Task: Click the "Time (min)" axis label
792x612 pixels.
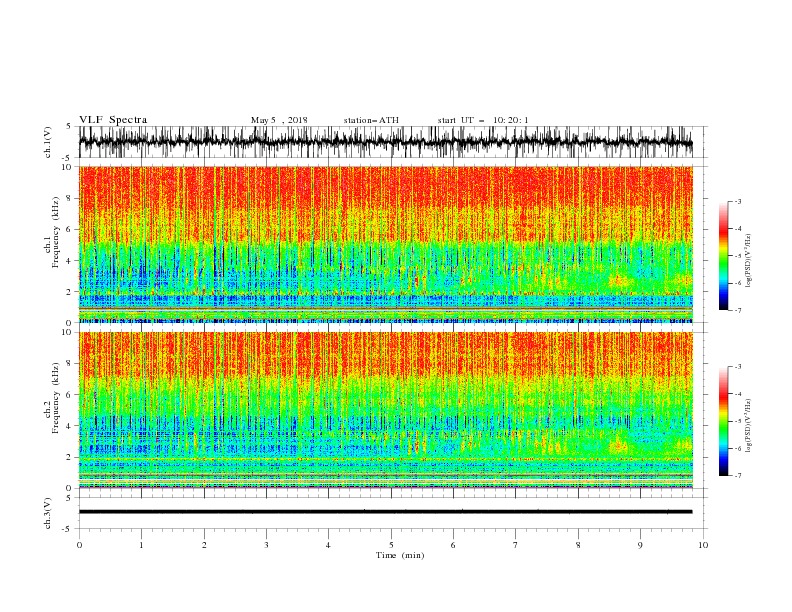Action: pyautogui.click(x=400, y=555)
